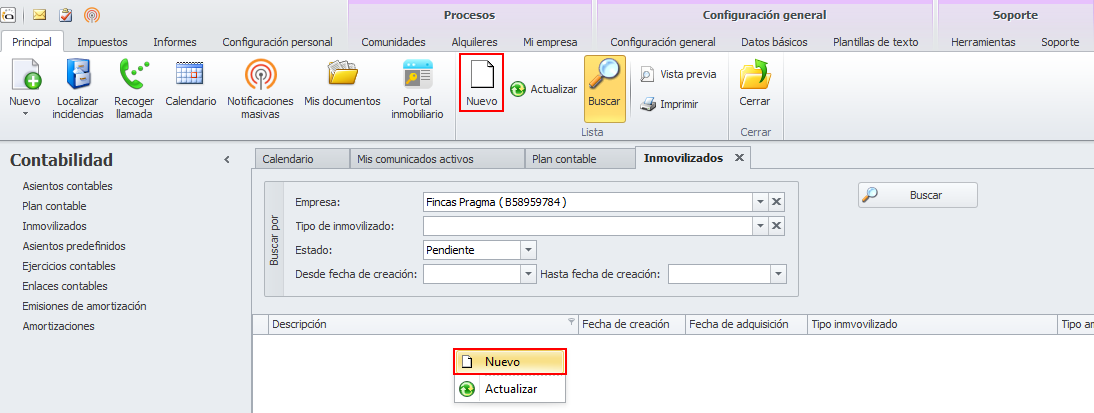Image resolution: width=1094 pixels, height=413 pixels.
Task: Expand the Empresa dropdown
Action: pos(760,202)
